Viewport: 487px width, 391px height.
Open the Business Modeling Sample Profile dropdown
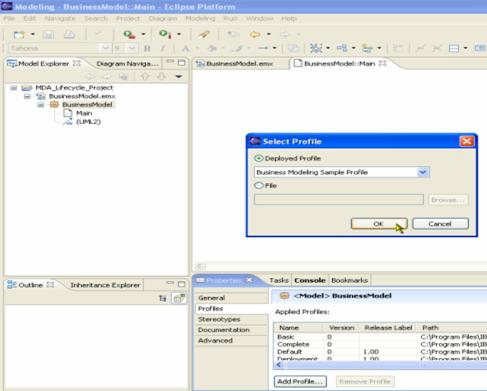pyautogui.click(x=423, y=172)
